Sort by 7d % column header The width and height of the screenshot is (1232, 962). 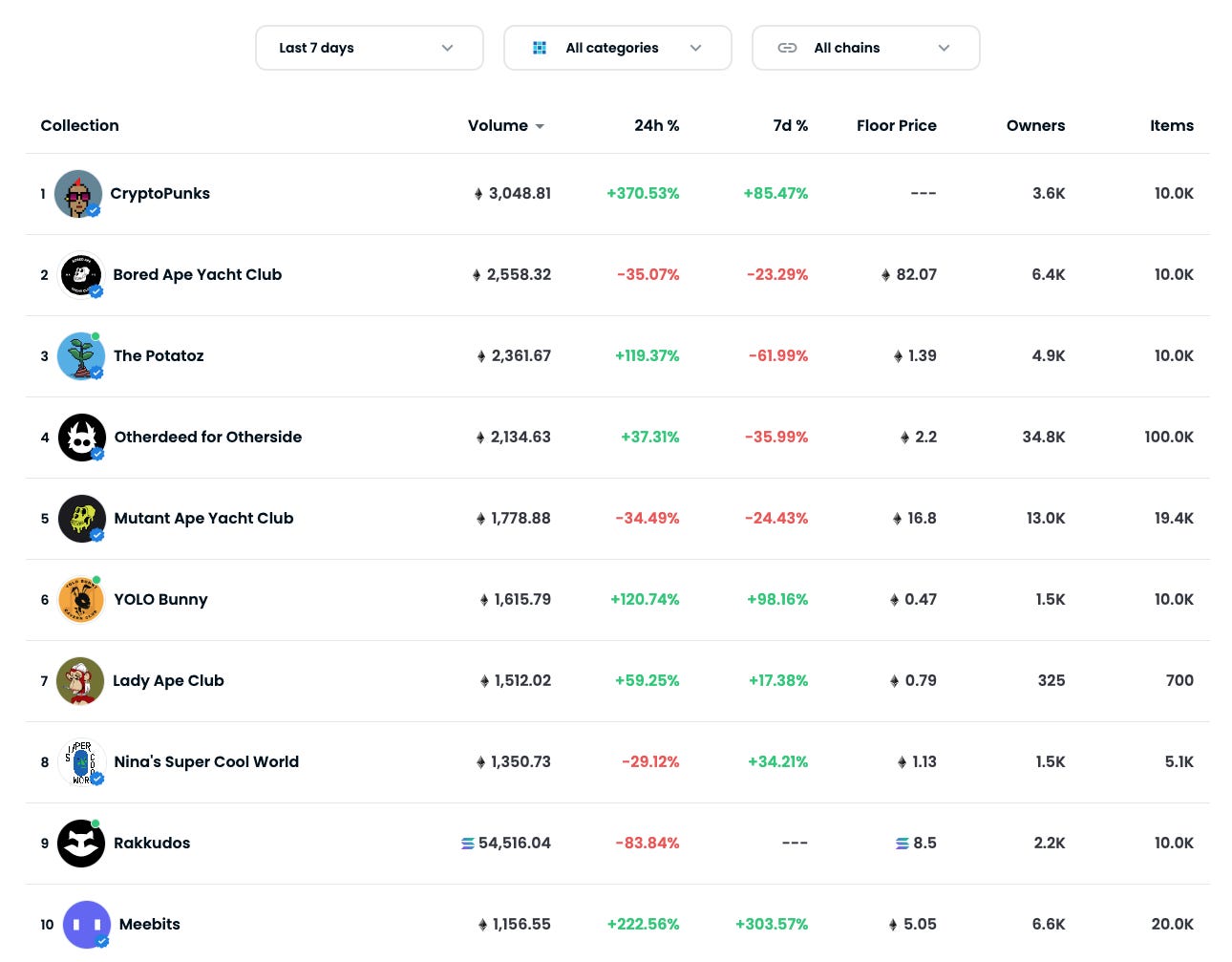pos(791,125)
